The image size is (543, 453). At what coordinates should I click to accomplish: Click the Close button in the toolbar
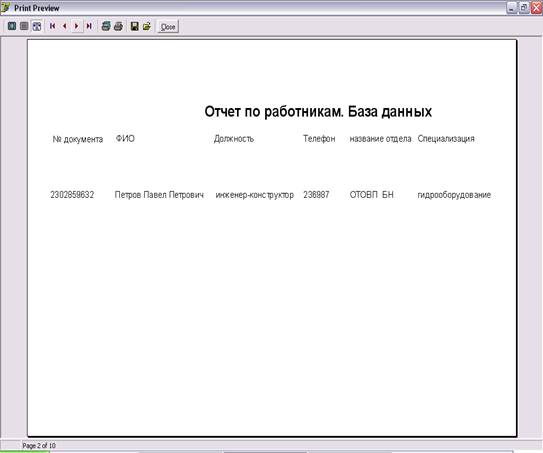click(x=168, y=27)
